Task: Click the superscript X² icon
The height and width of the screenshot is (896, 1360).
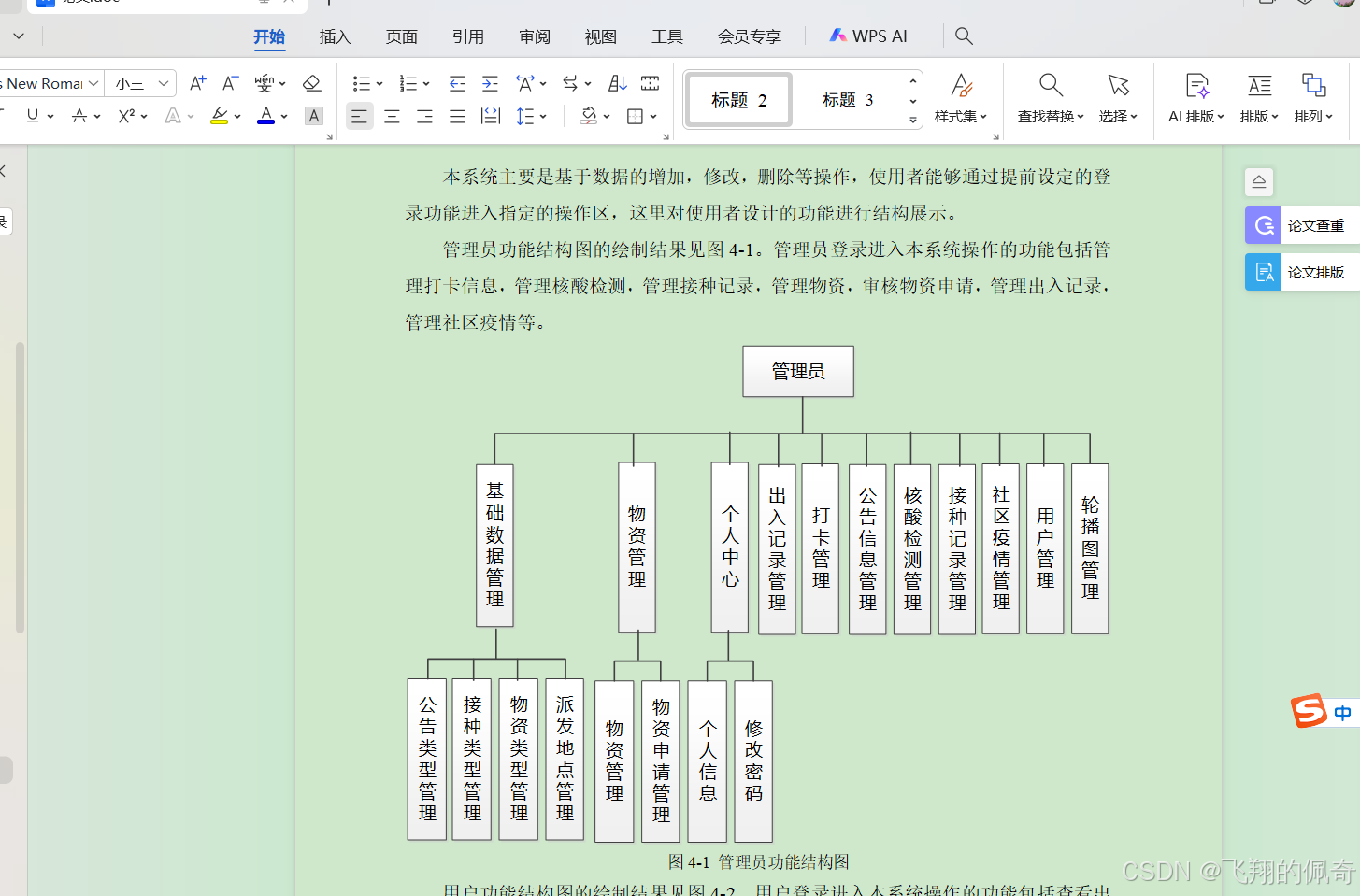Action: point(127,116)
